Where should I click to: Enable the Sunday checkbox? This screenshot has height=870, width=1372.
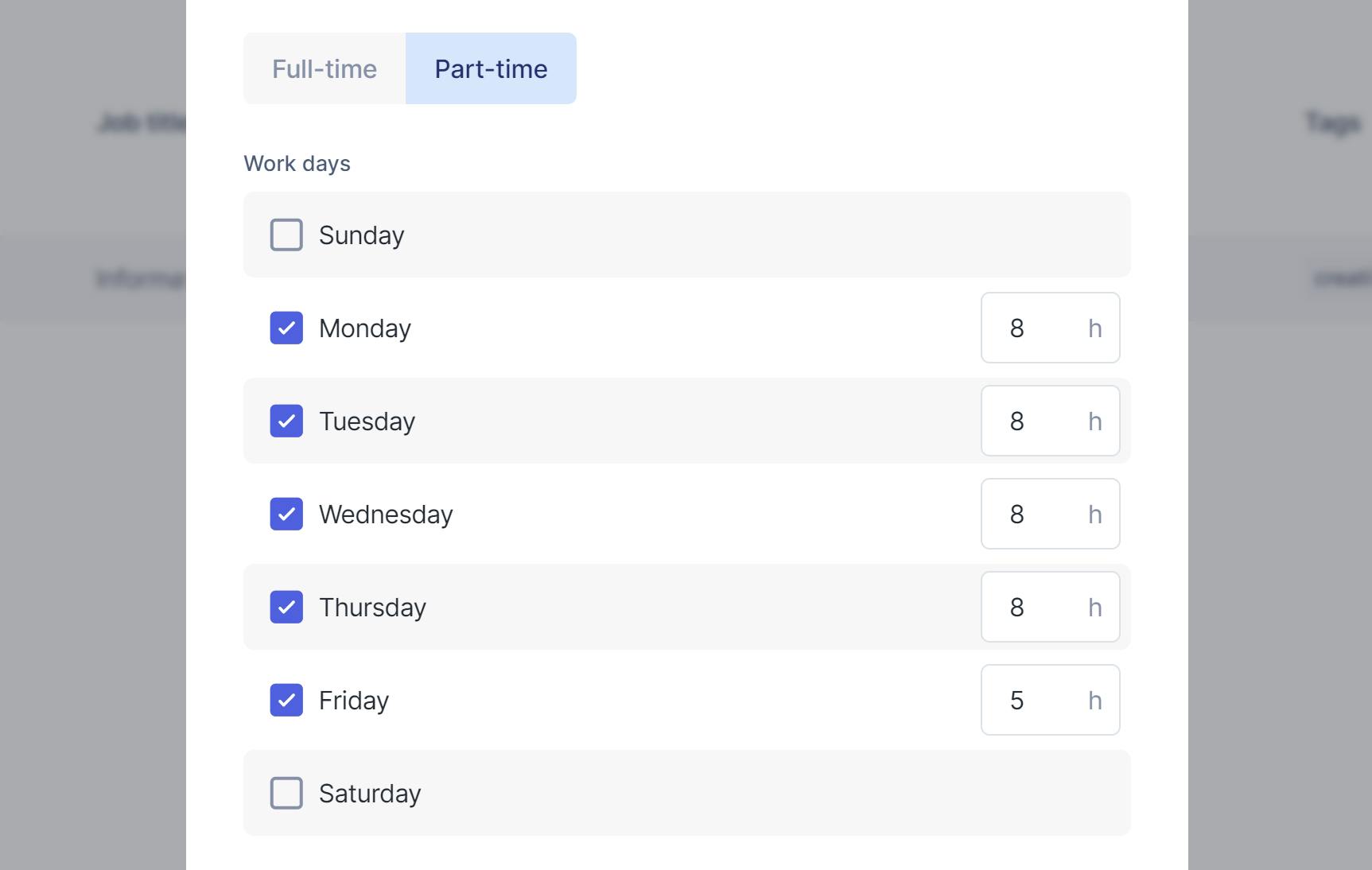click(x=286, y=235)
